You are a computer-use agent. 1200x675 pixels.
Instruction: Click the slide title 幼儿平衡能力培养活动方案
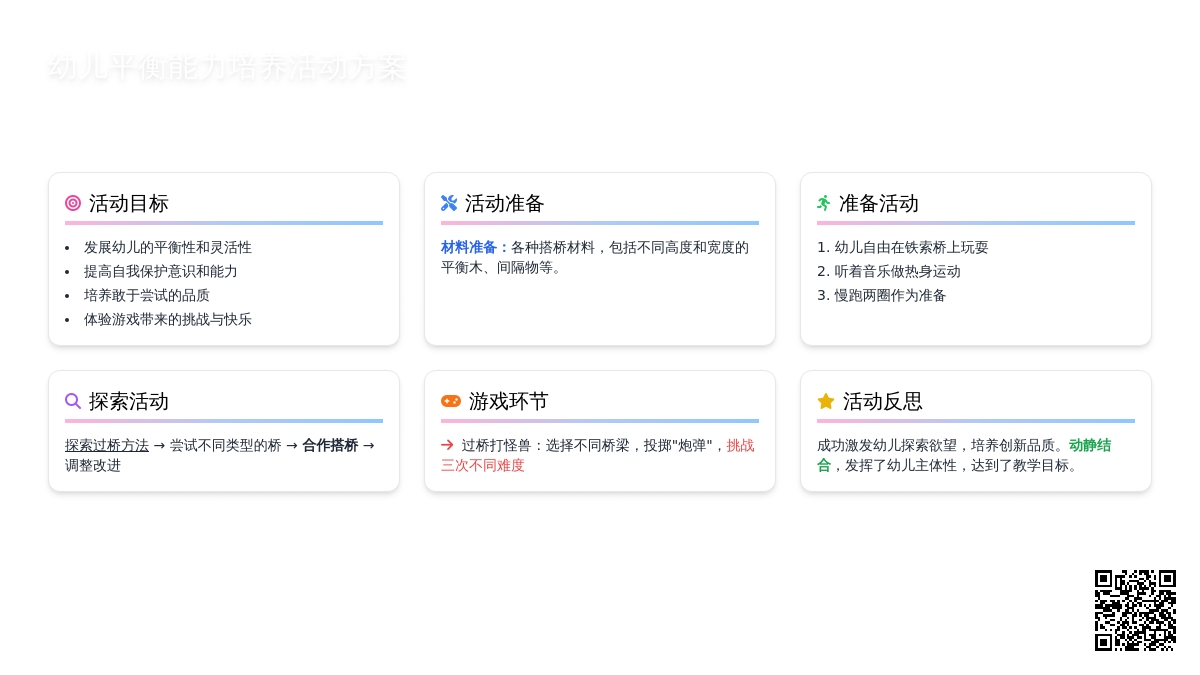point(227,68)
